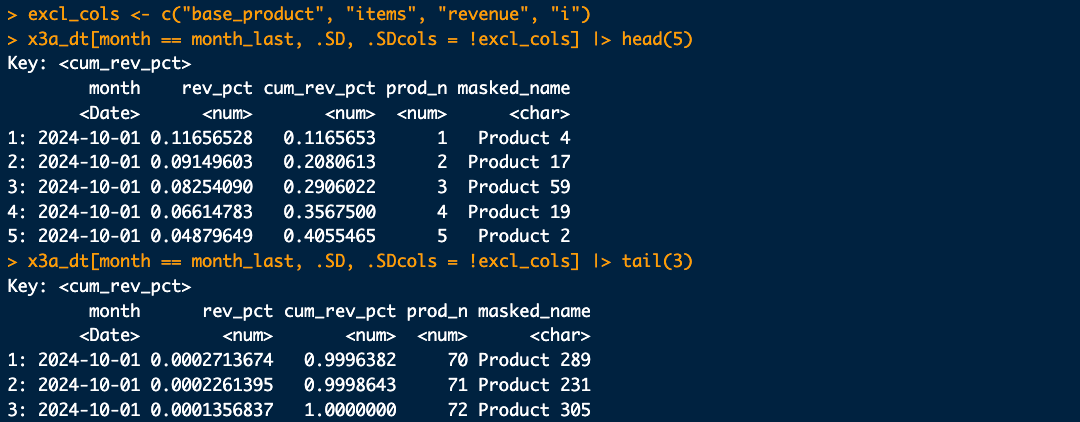Click the Product 289 entry
1080x422 pixels.
[534, 360]
